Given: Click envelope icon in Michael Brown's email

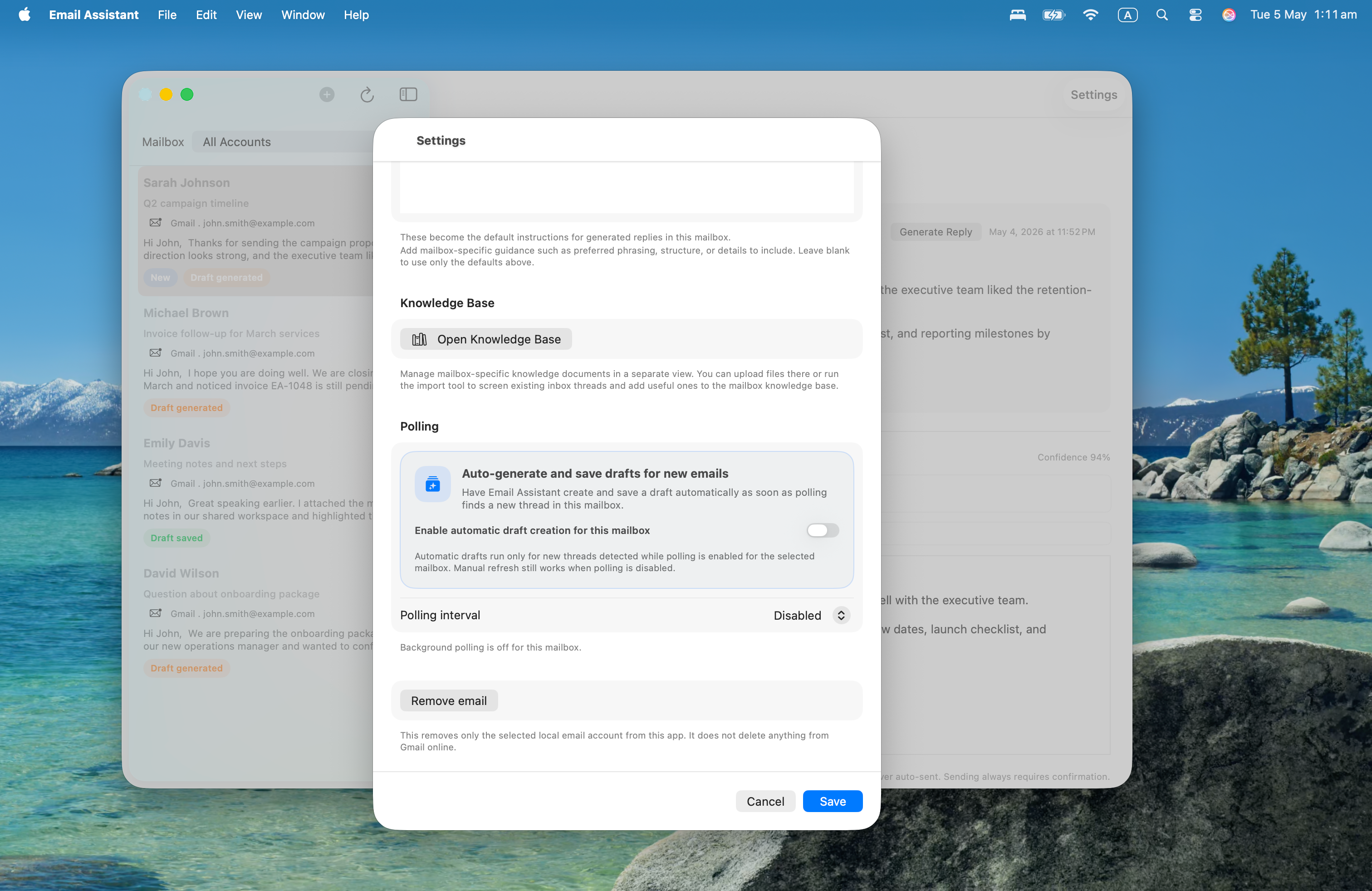Looking at the screenshot, I should click(156, 352).
